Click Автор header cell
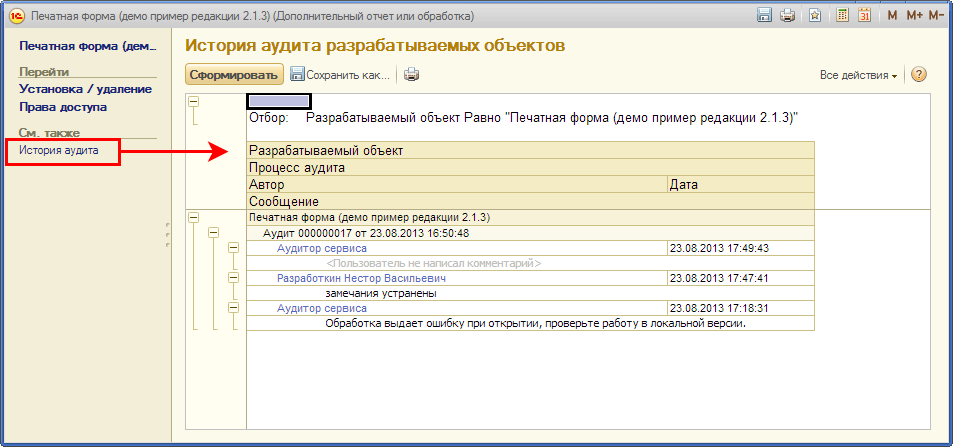Viewport: 953px width, 448px height. coord(457,185)
